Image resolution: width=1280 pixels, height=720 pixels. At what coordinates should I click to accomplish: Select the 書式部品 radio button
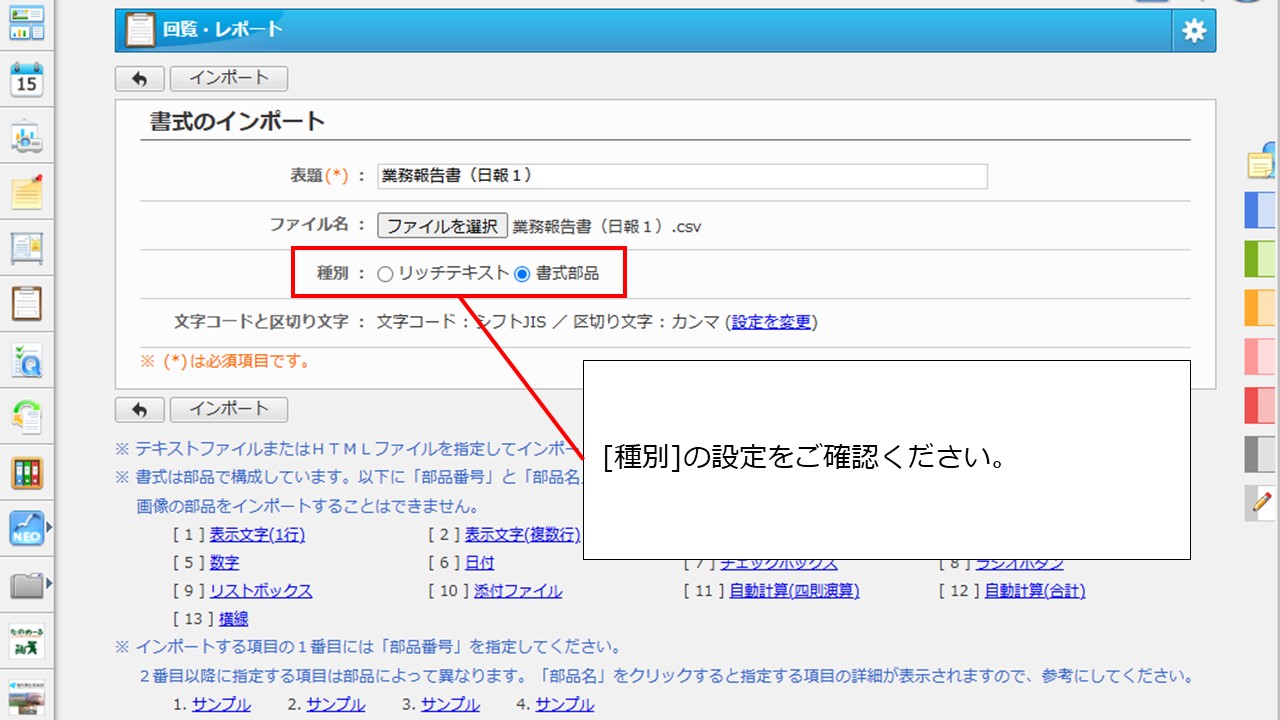click(x=522, y=274)
